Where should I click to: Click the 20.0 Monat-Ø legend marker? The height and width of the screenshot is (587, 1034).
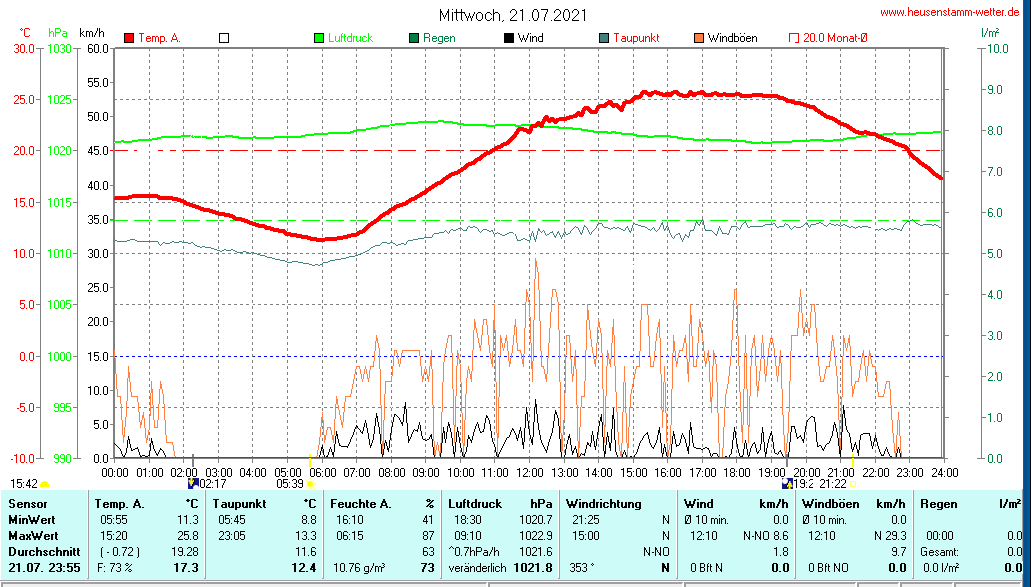[x=794, y=38]
